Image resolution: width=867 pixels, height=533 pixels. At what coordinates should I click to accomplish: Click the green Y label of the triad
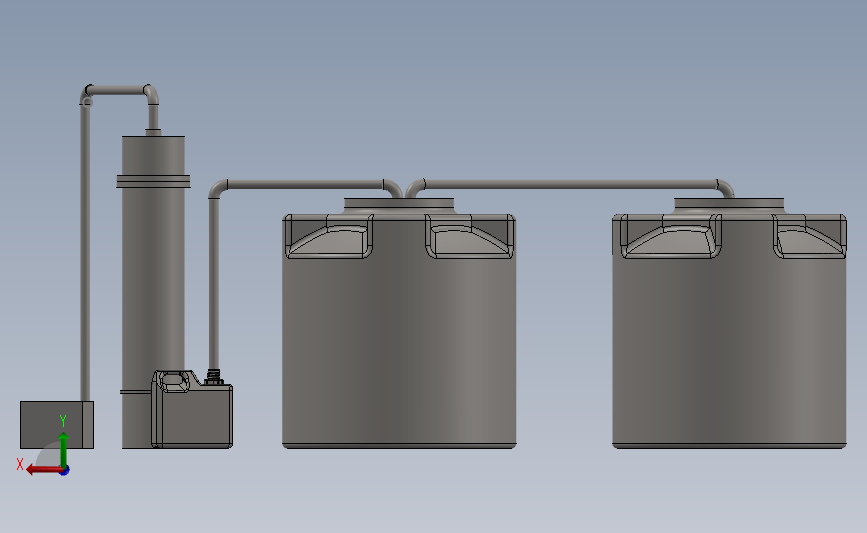click(63, 421)
